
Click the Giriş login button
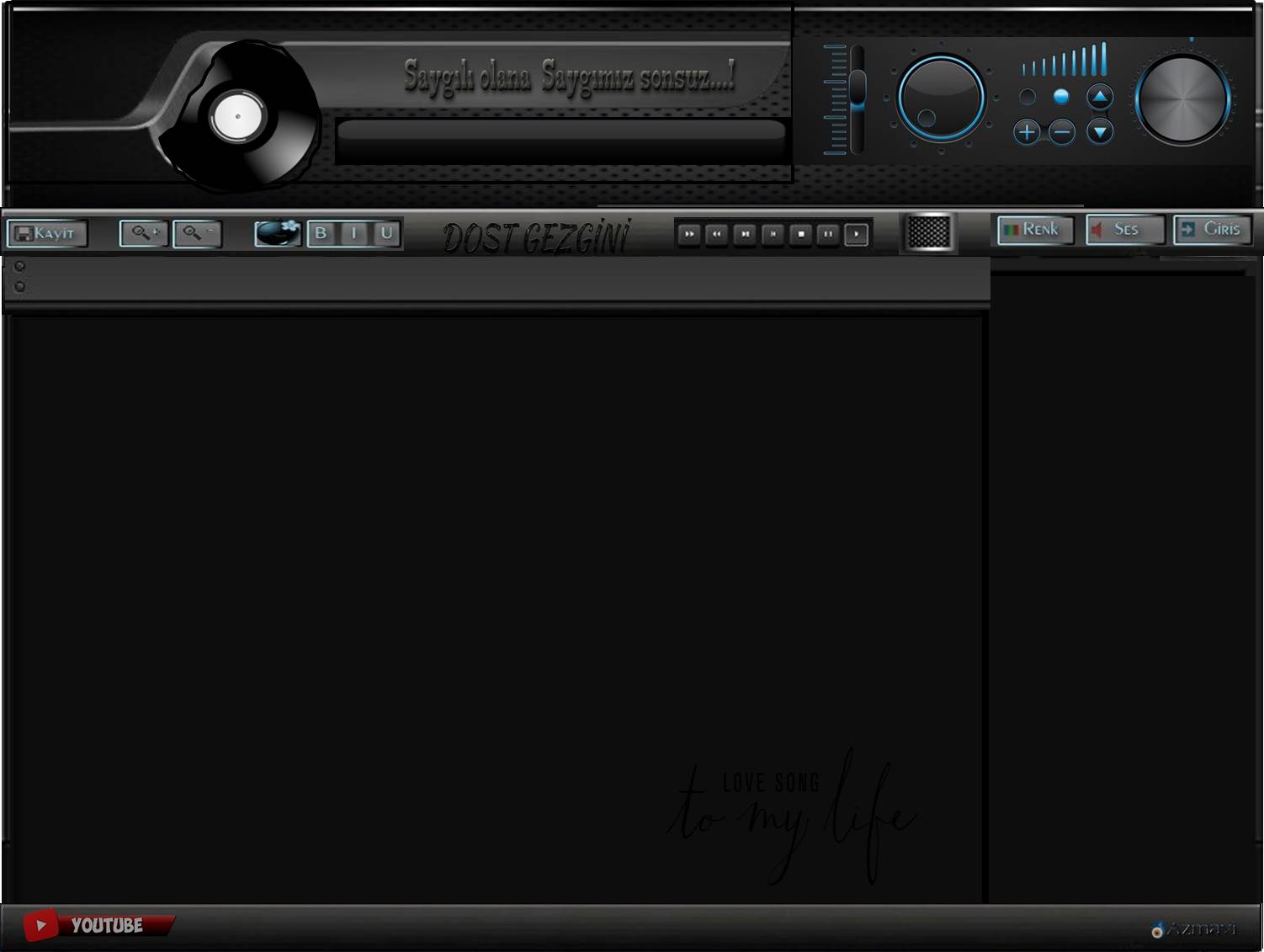(x=1211, y=229)
